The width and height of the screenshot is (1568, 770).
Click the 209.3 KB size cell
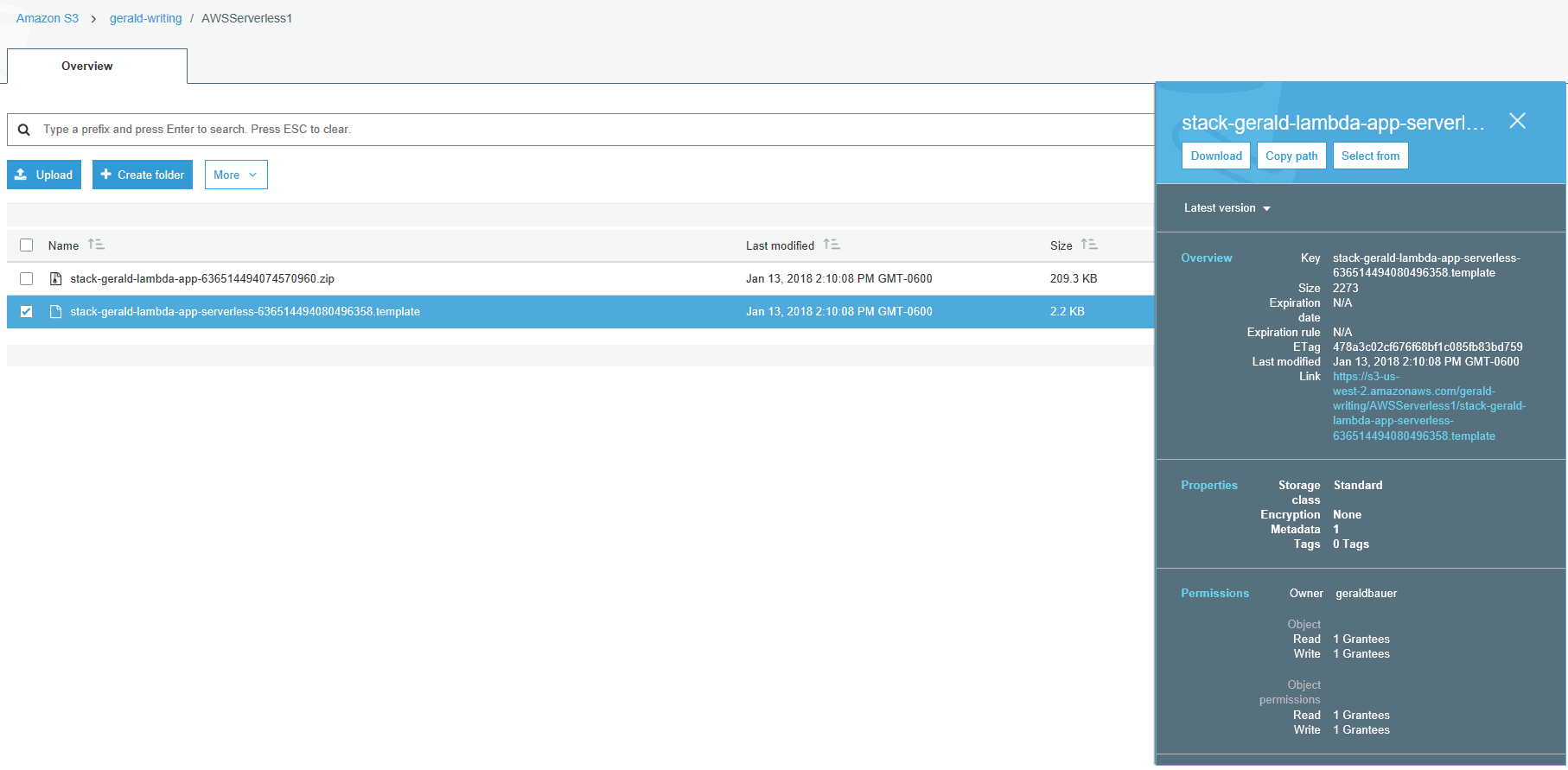pyautogui.click(x=1074, y=278)
